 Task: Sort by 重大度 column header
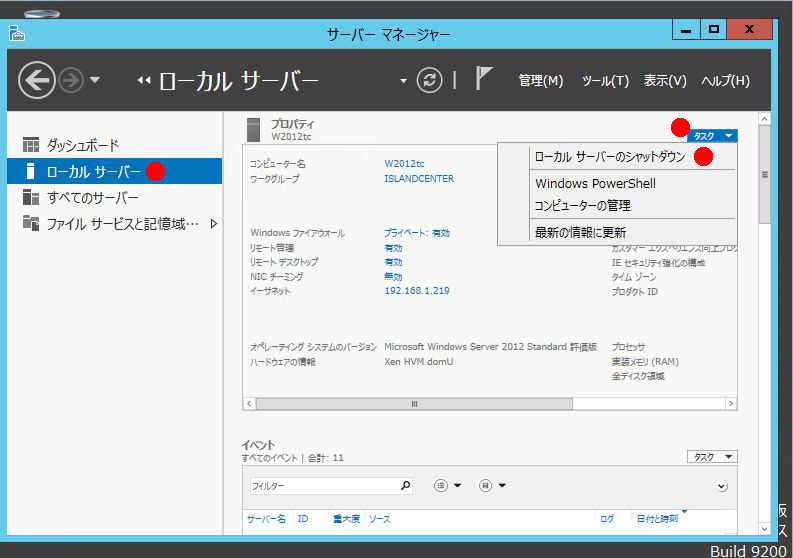pos(346,519)
